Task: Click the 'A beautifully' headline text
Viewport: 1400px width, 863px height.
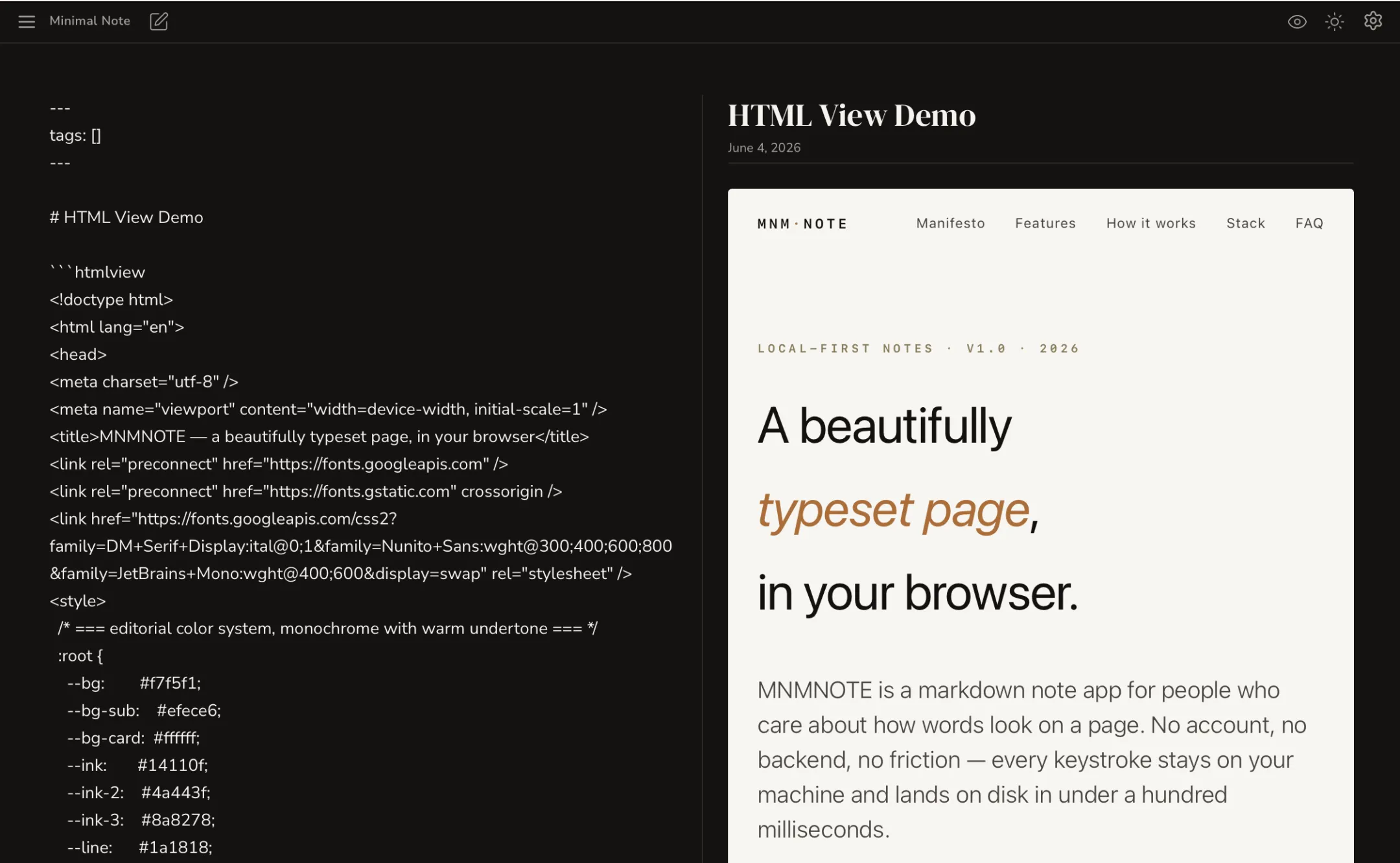Action: [885, 426]
